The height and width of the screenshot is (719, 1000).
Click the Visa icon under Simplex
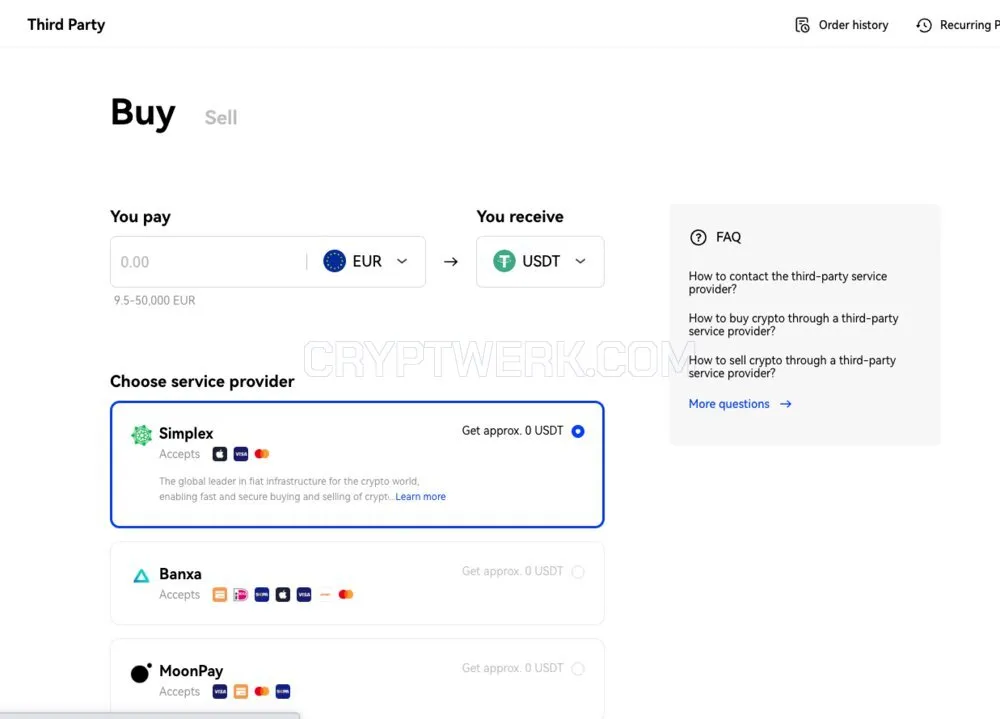[240, 454]
